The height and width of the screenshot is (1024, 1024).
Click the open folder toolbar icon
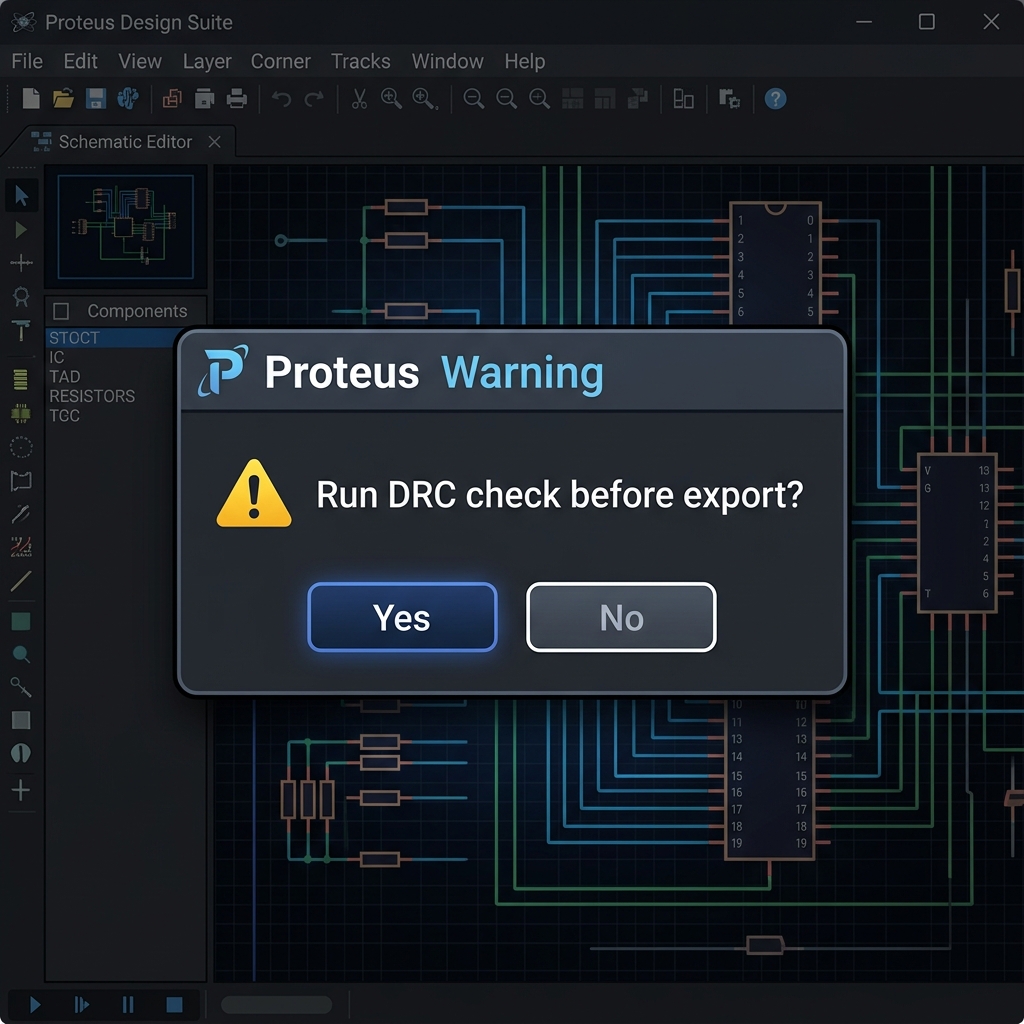pyautogui.click(x=63, y=99)
